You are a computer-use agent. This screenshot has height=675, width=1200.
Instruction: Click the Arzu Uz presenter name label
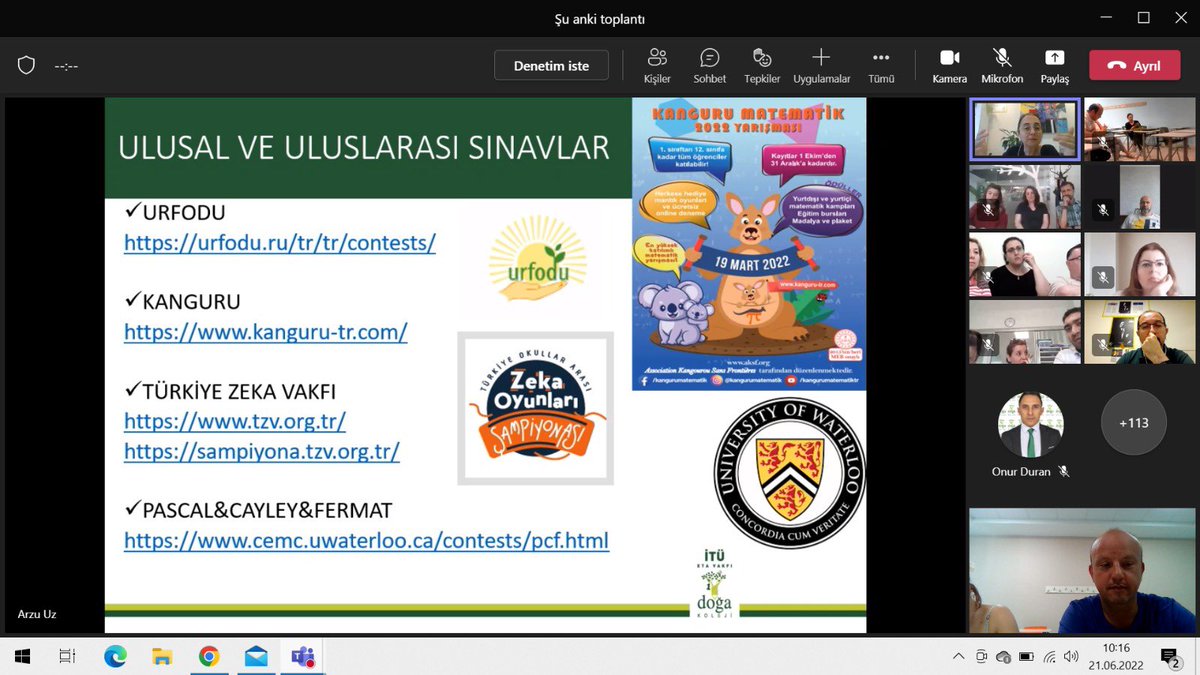pos(37,614)
